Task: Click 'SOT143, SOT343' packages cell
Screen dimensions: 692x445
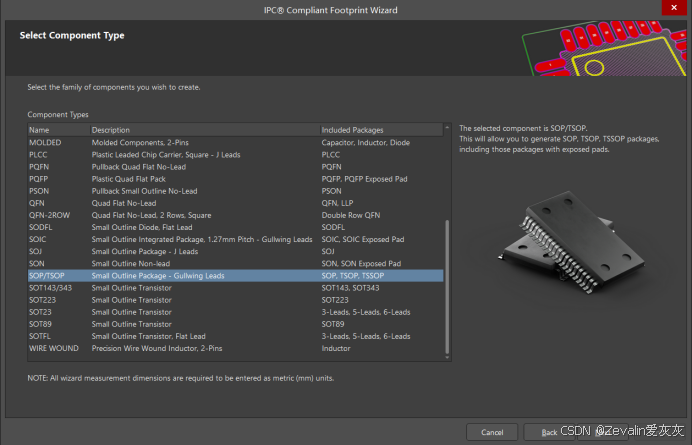Action: [350, 288]
